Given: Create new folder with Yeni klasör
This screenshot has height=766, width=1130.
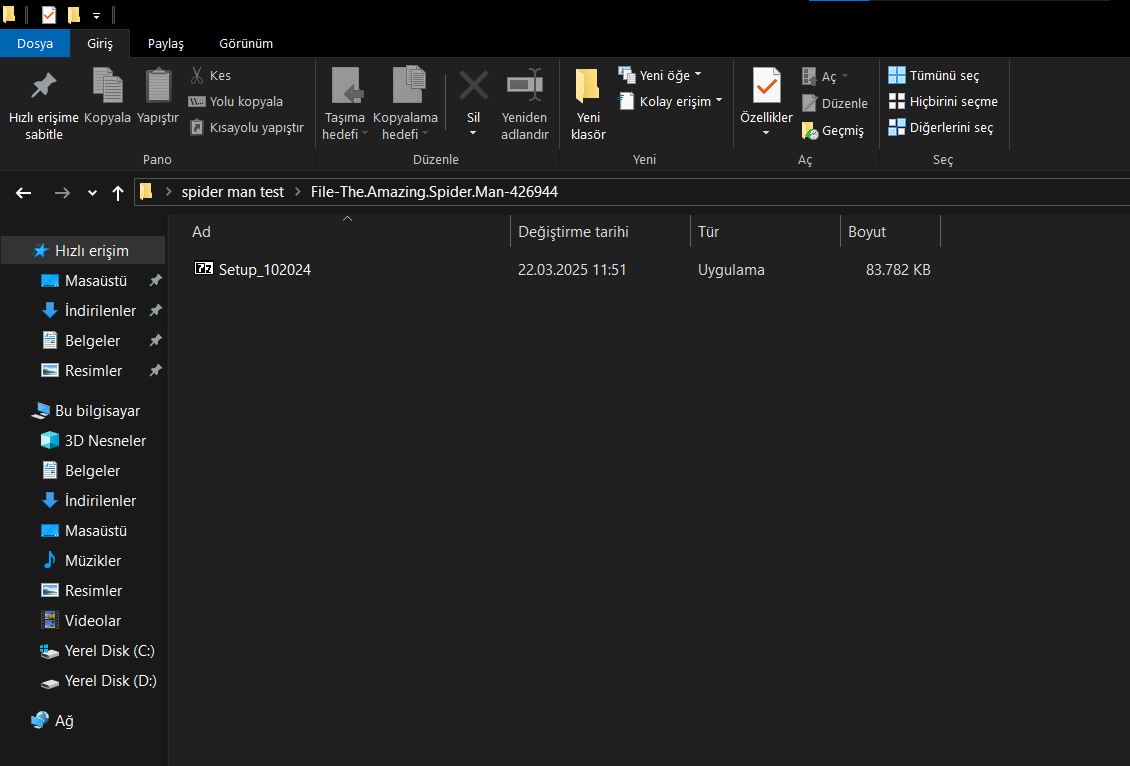Looking at the screenshot, I should coord(588,104).
